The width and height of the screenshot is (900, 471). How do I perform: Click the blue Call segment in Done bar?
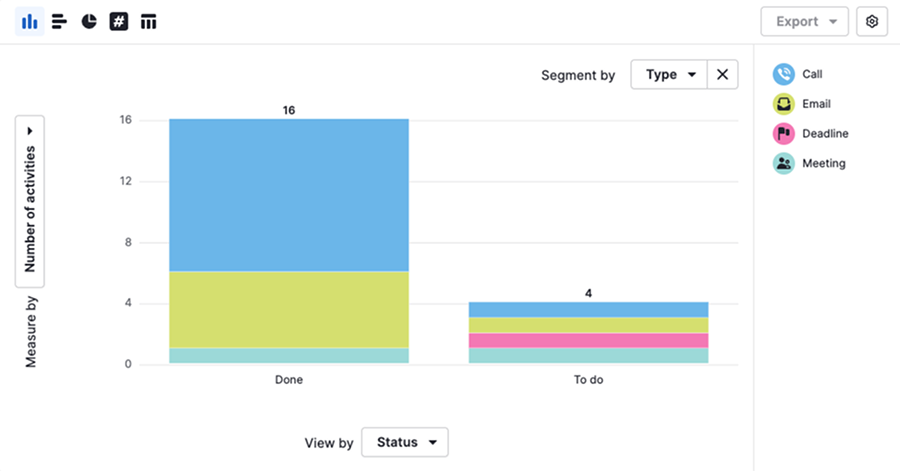point(289,195)
